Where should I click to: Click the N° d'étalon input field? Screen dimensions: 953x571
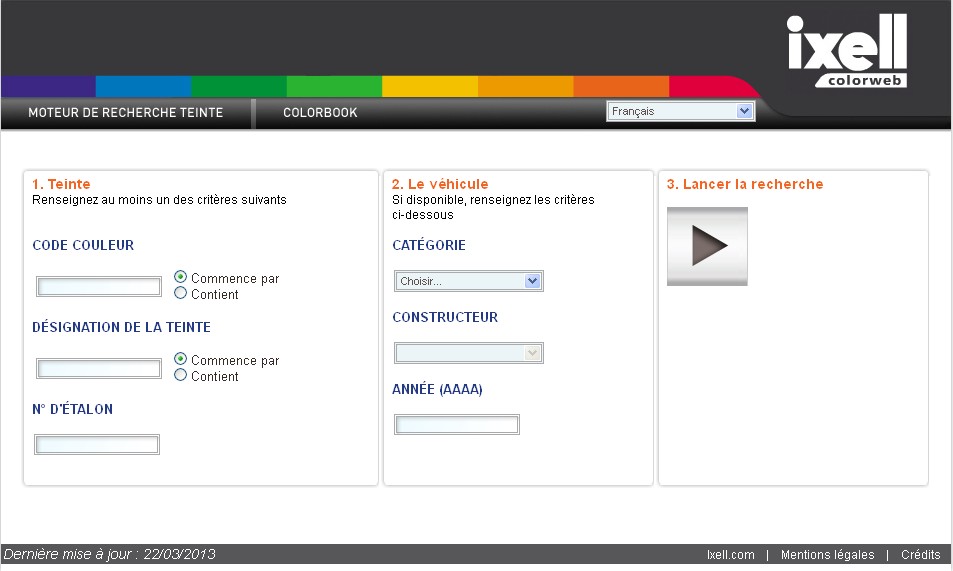[x=98, y=445]
